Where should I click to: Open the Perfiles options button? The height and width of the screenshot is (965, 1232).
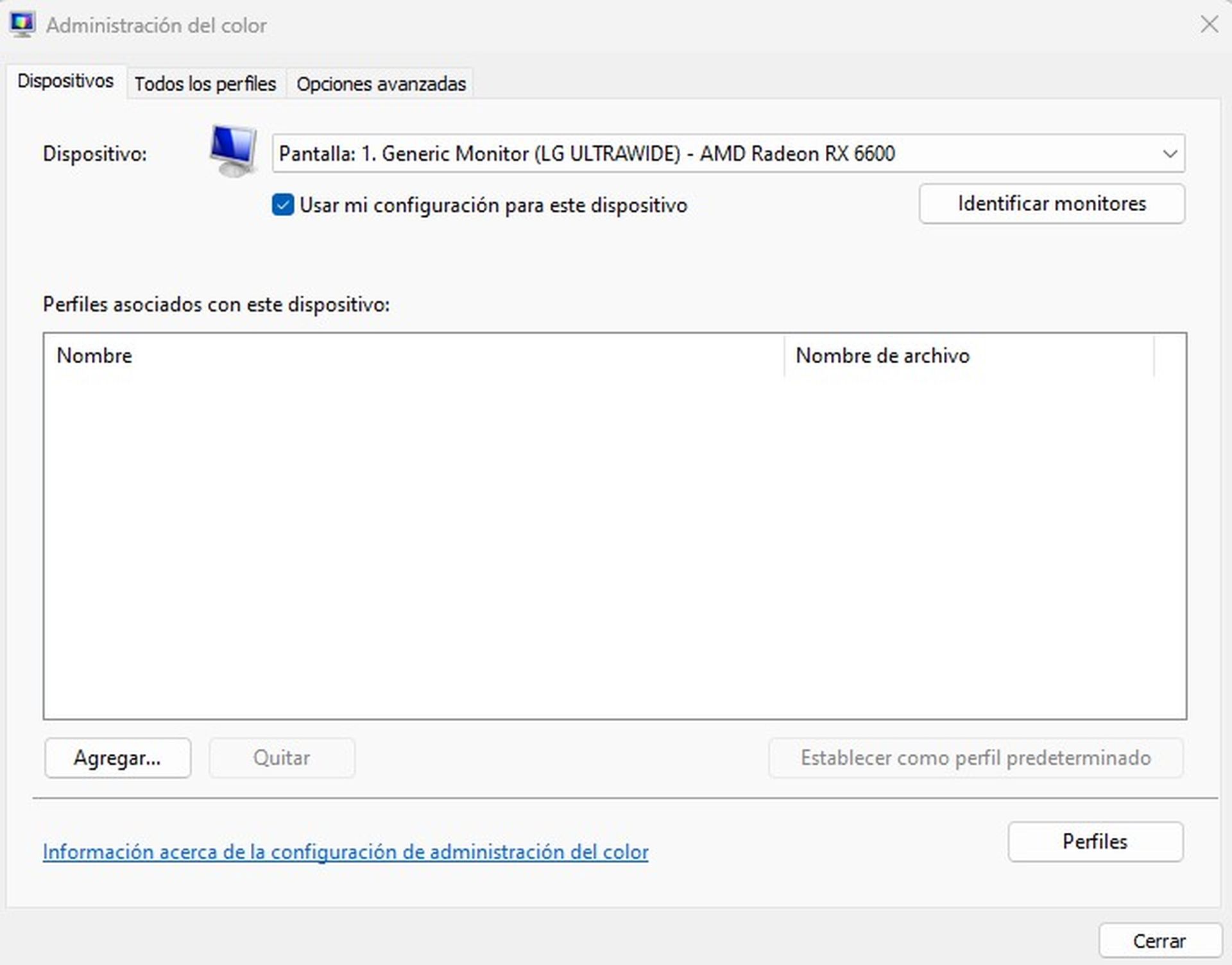1094,841
